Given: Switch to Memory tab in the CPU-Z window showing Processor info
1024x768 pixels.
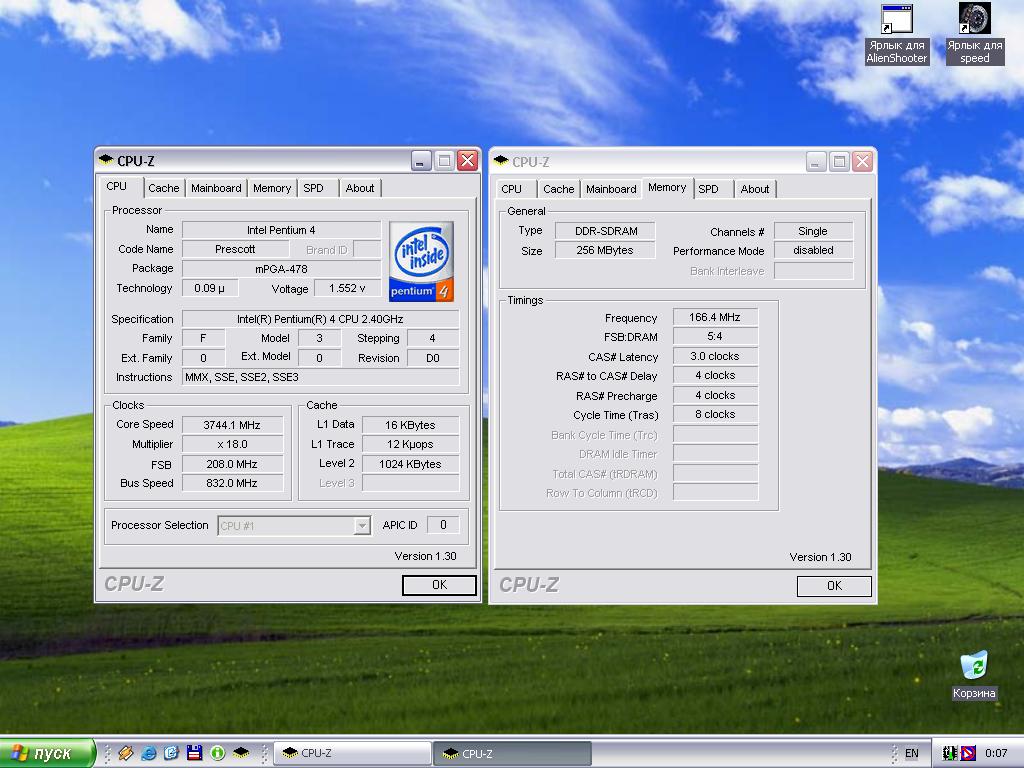Looking at the screenshot, I should [x=272, y=188].
